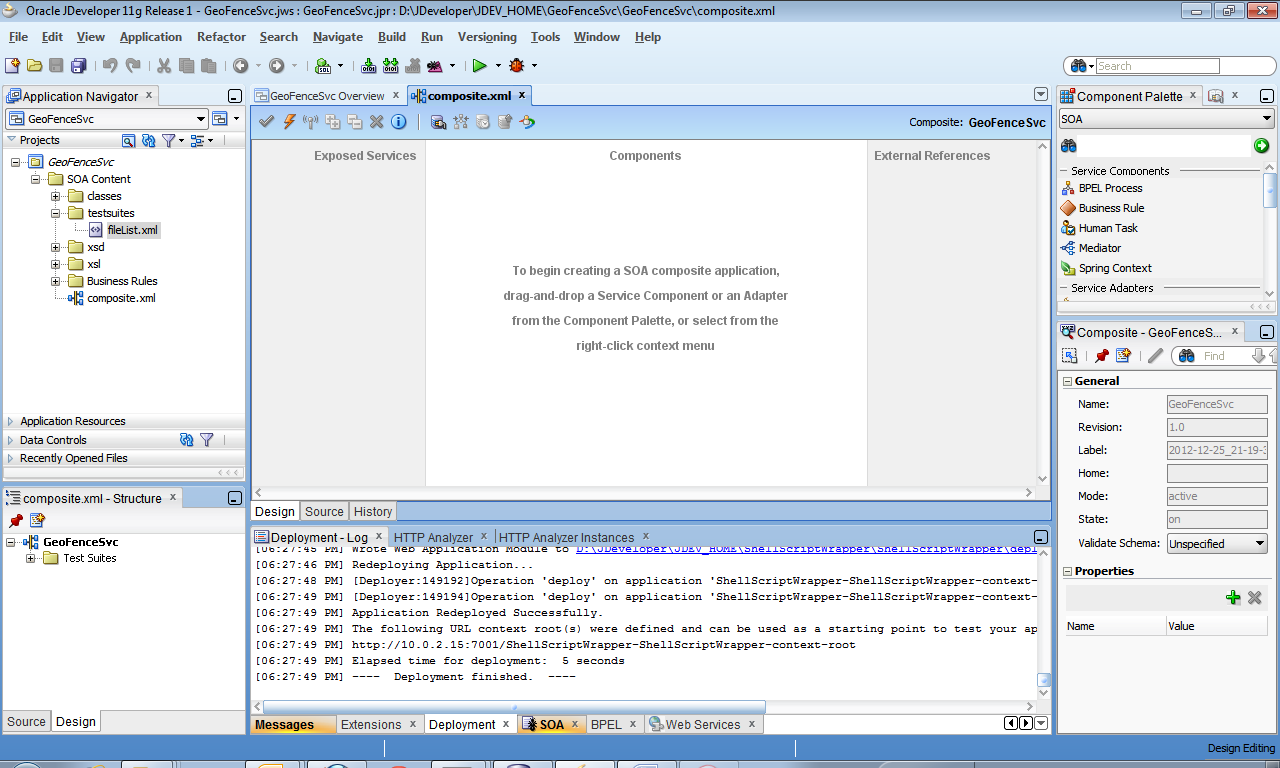Image resolution: width=1280 pixels, height=768 pixels.
Task: Click the New gallery icon in main toolbar
Action: pos(12,65)
